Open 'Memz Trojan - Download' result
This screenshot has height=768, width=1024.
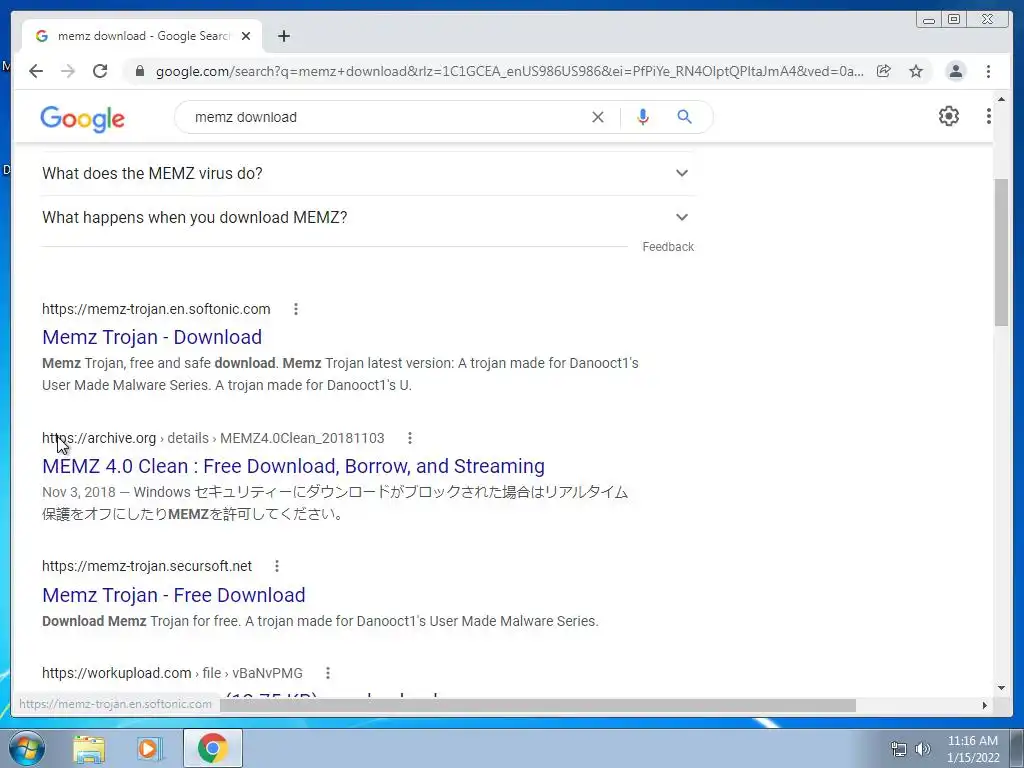pyautogui.click(x=152, y=337)
